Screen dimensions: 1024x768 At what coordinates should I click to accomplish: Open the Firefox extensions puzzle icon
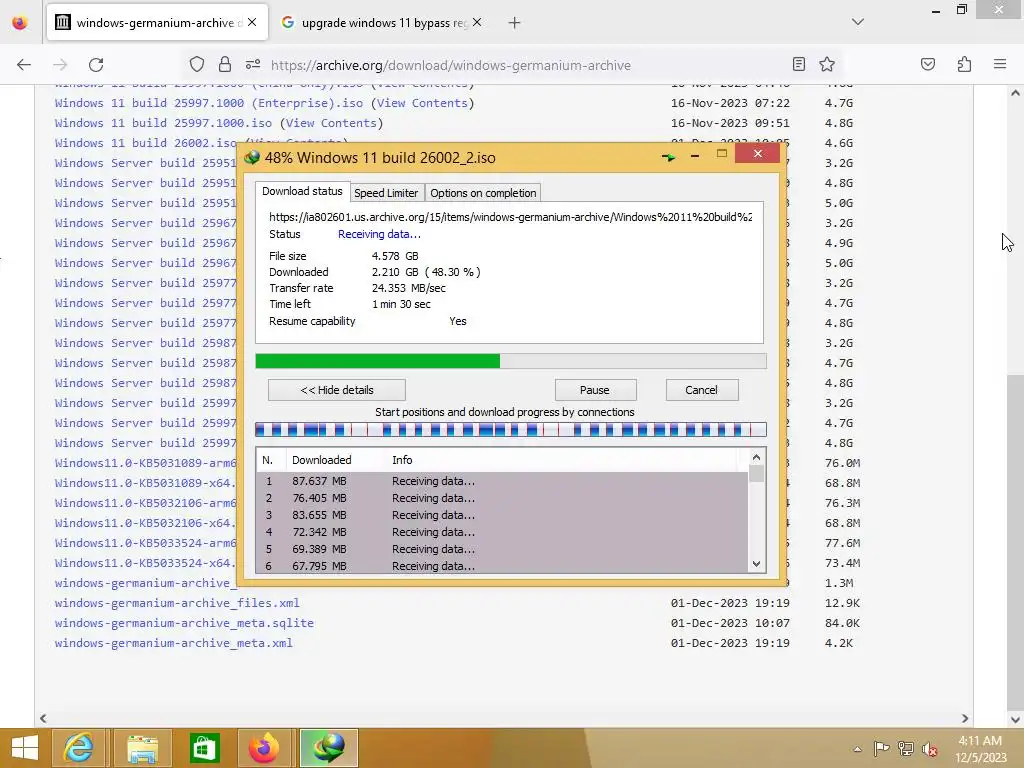pyautogui.click(x=964, y=64)
